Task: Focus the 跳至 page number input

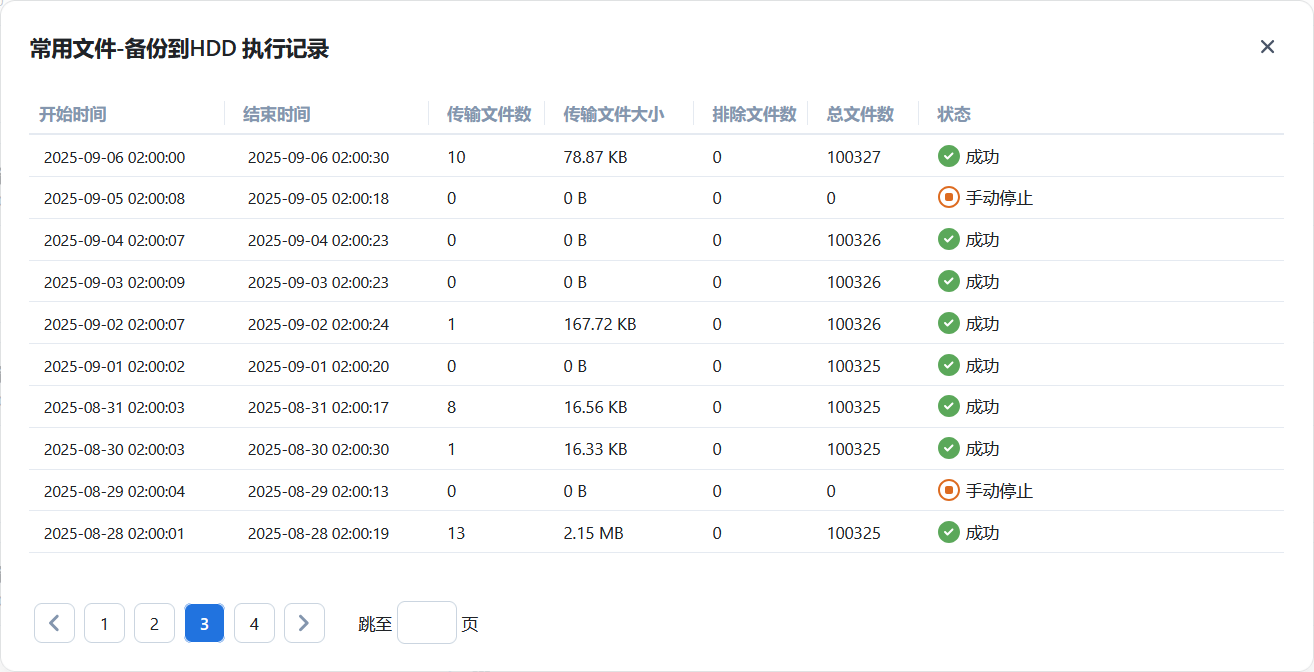Action: coord(427,623)
